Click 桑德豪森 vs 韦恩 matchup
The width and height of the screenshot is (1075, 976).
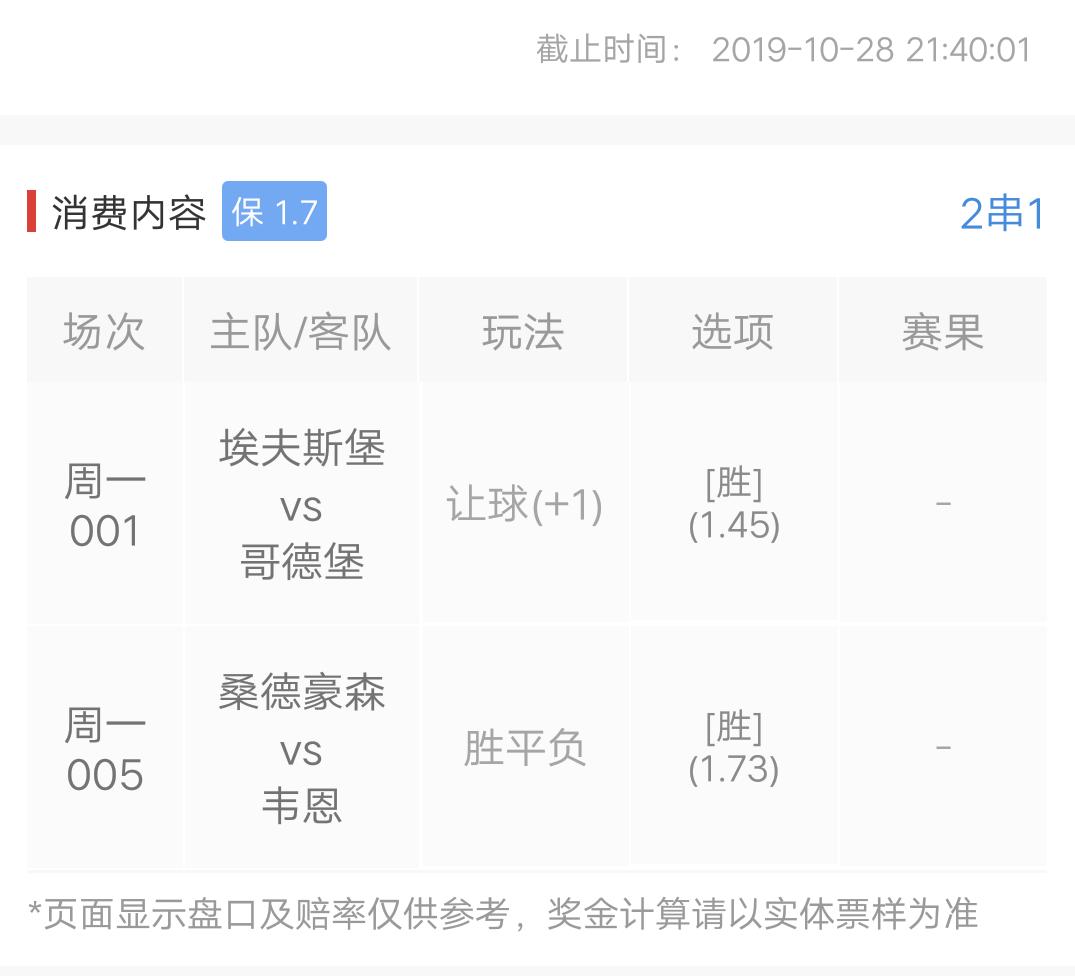301,748
